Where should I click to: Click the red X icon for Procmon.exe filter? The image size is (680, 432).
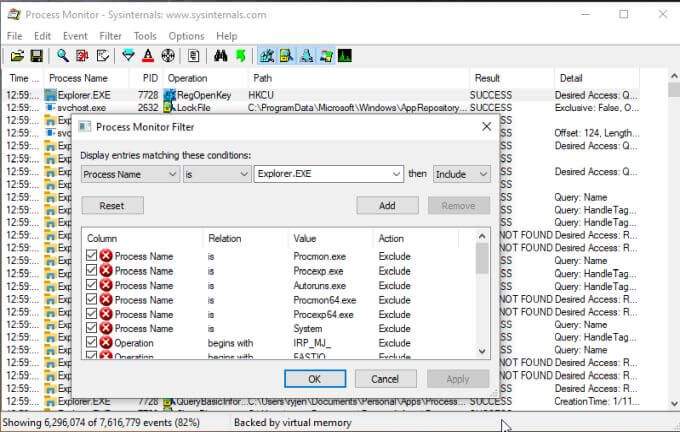point(106,256)
